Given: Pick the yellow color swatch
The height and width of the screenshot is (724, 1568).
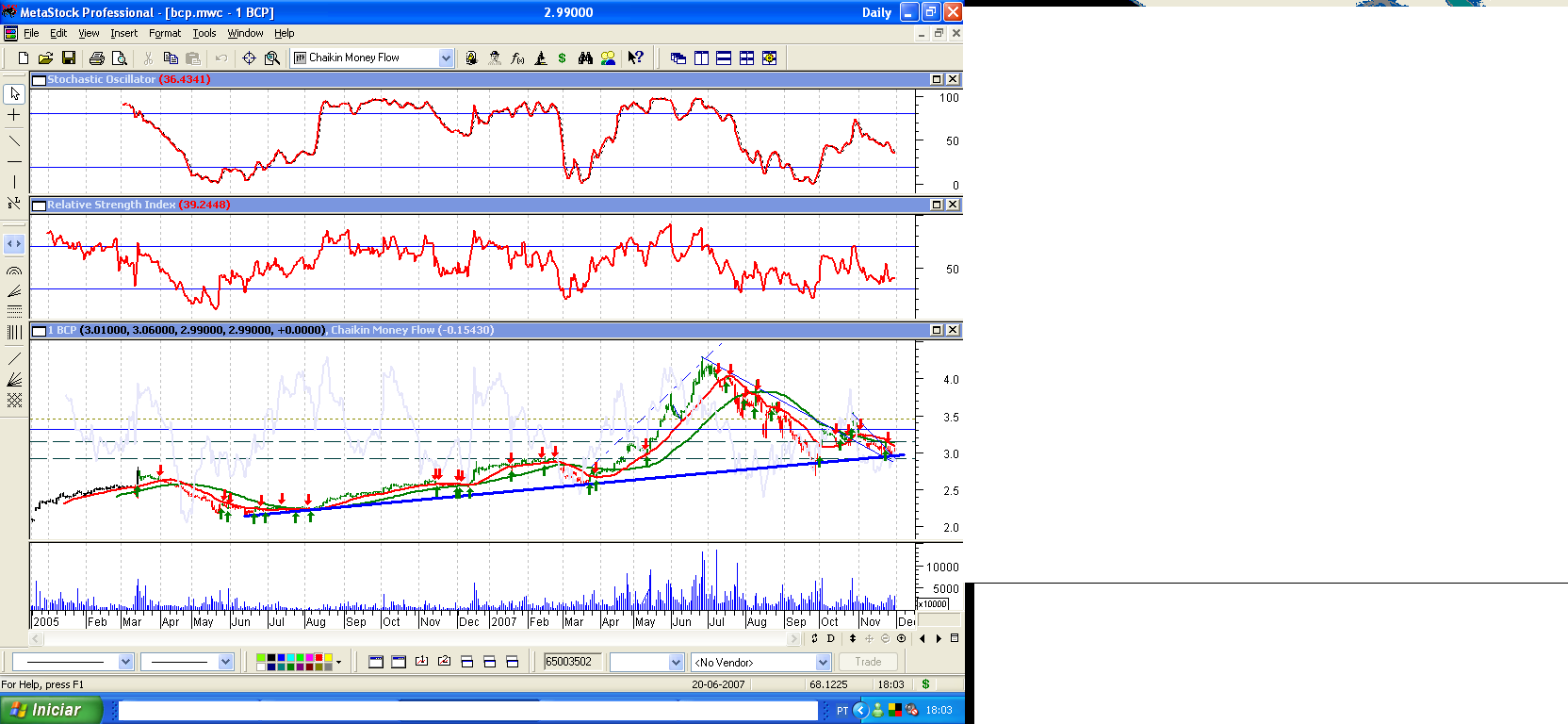Looking at the screenshot, I should [327, 658].
